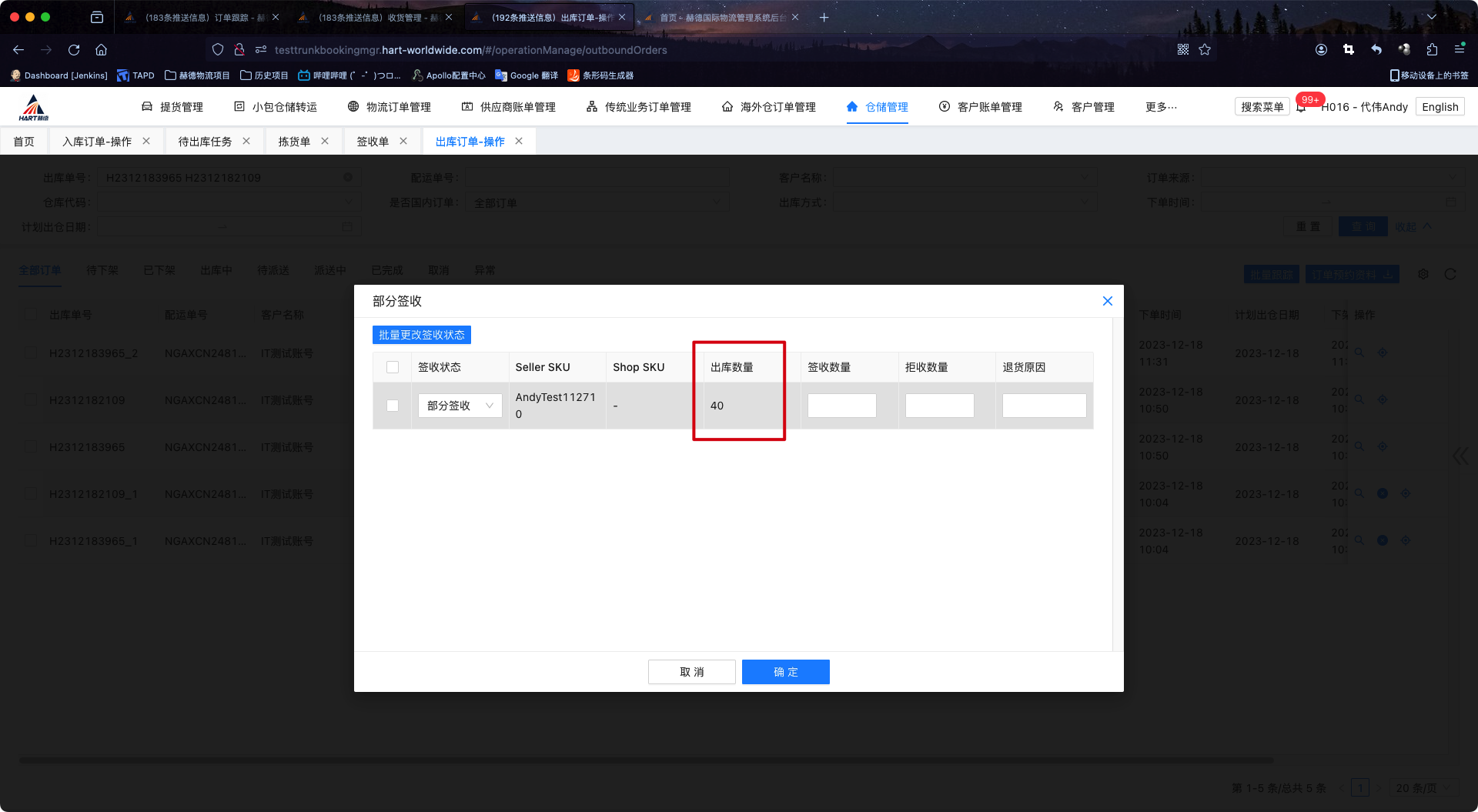This screenshot has width=1478, height=812.
Task: Bookmark this page with the star icon
Action: (1205, 50)
